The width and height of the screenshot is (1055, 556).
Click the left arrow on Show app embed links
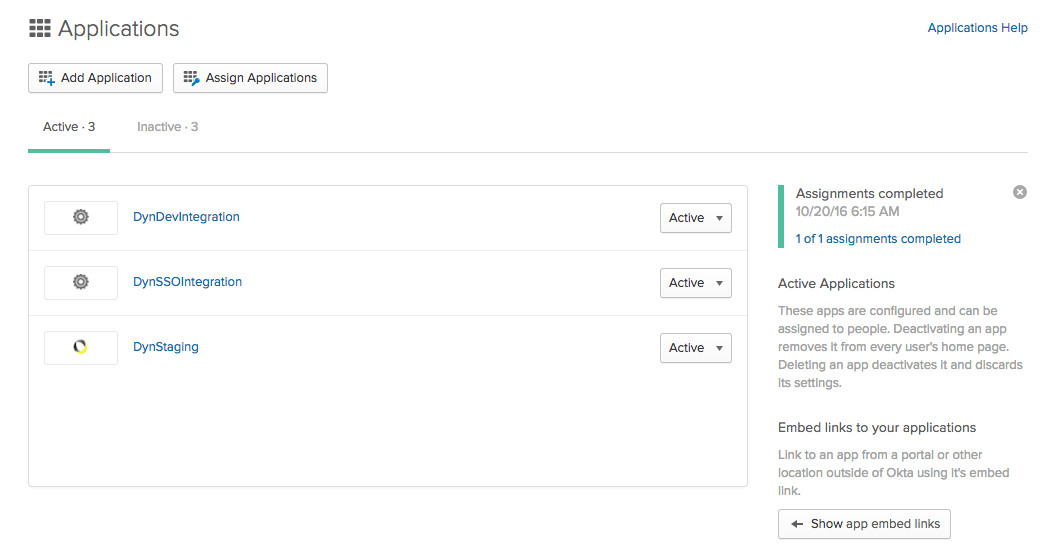797,524
